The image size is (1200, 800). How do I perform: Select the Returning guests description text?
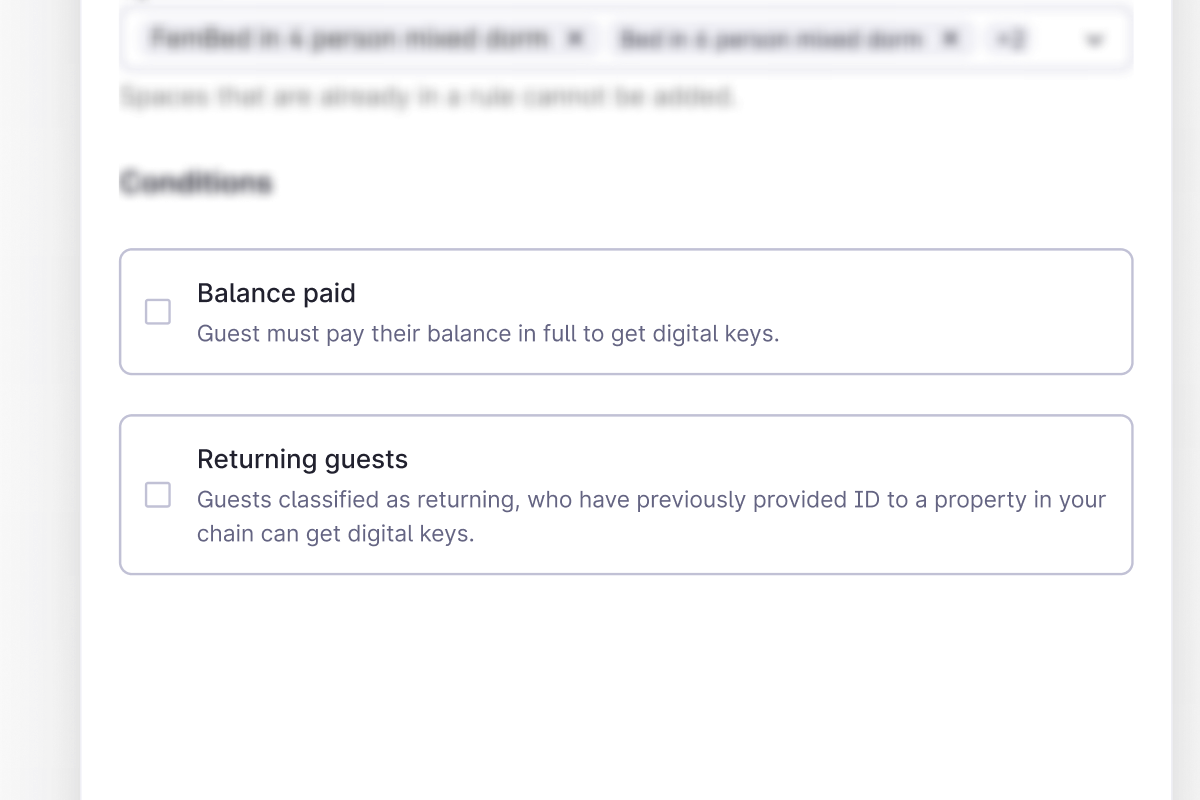[x=650, y=500]
